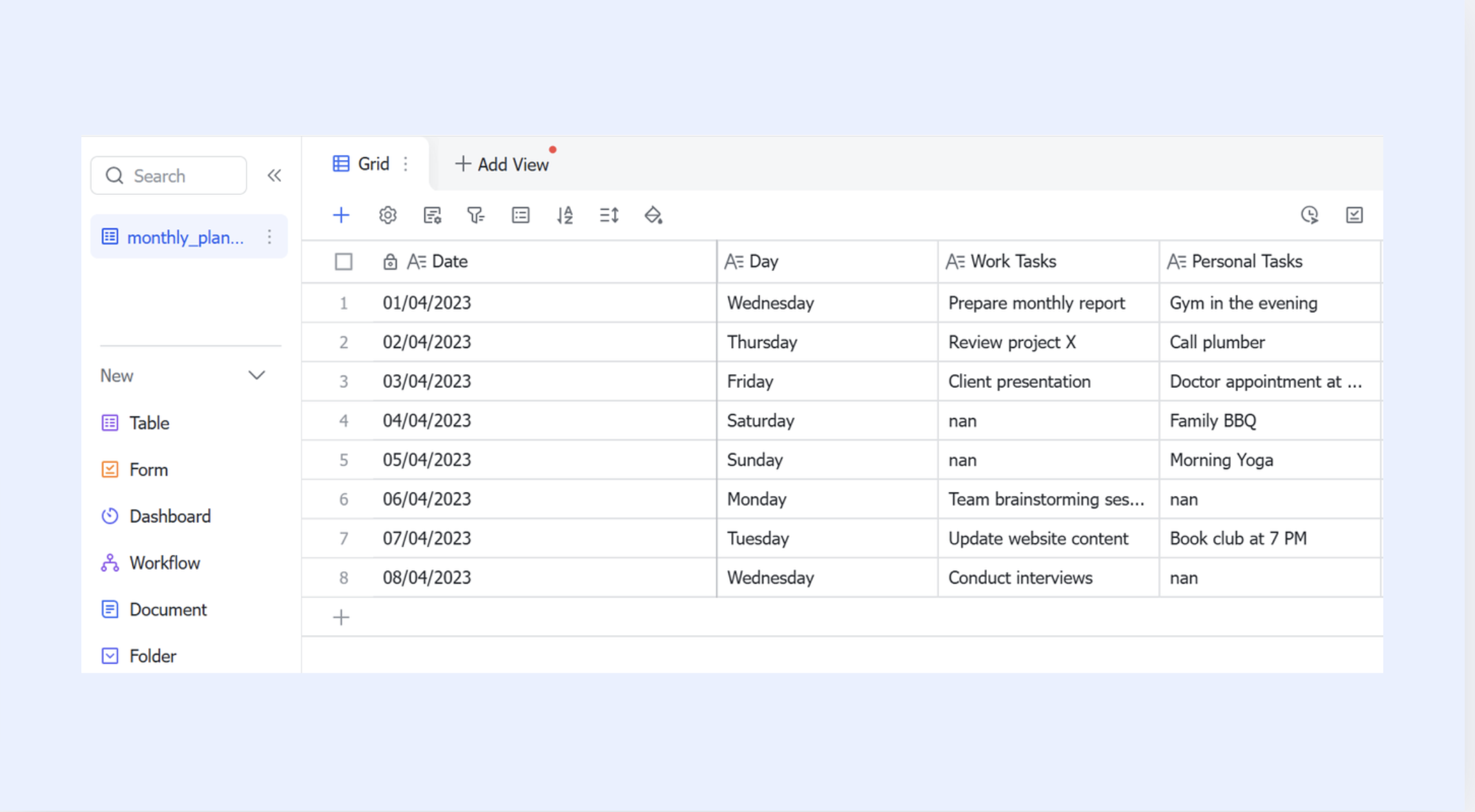Collapse sidebar with double-chevron icon
The image size is (1475, 812).
(274, 176)
